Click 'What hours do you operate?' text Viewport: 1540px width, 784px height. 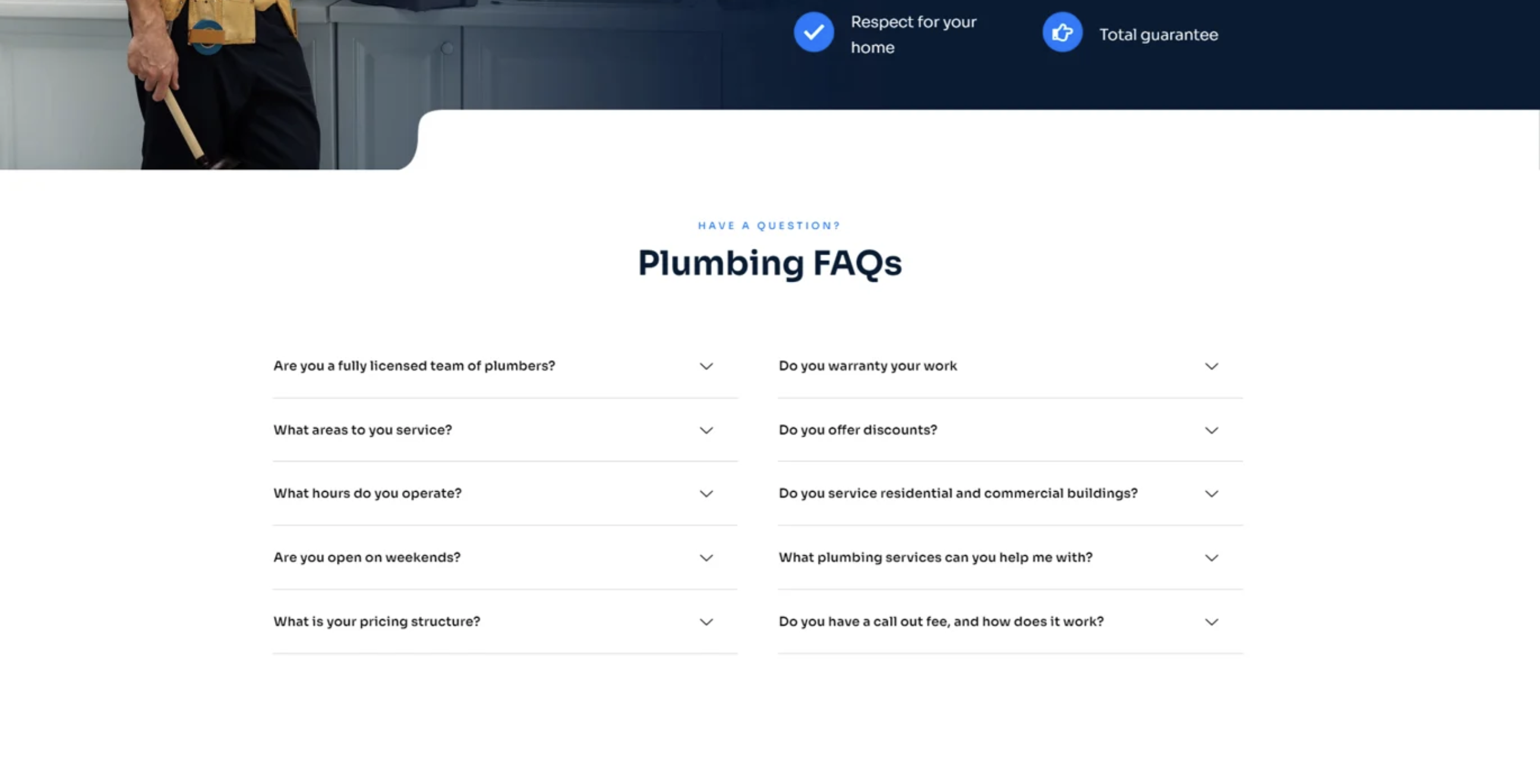click(x=367, y=493)
